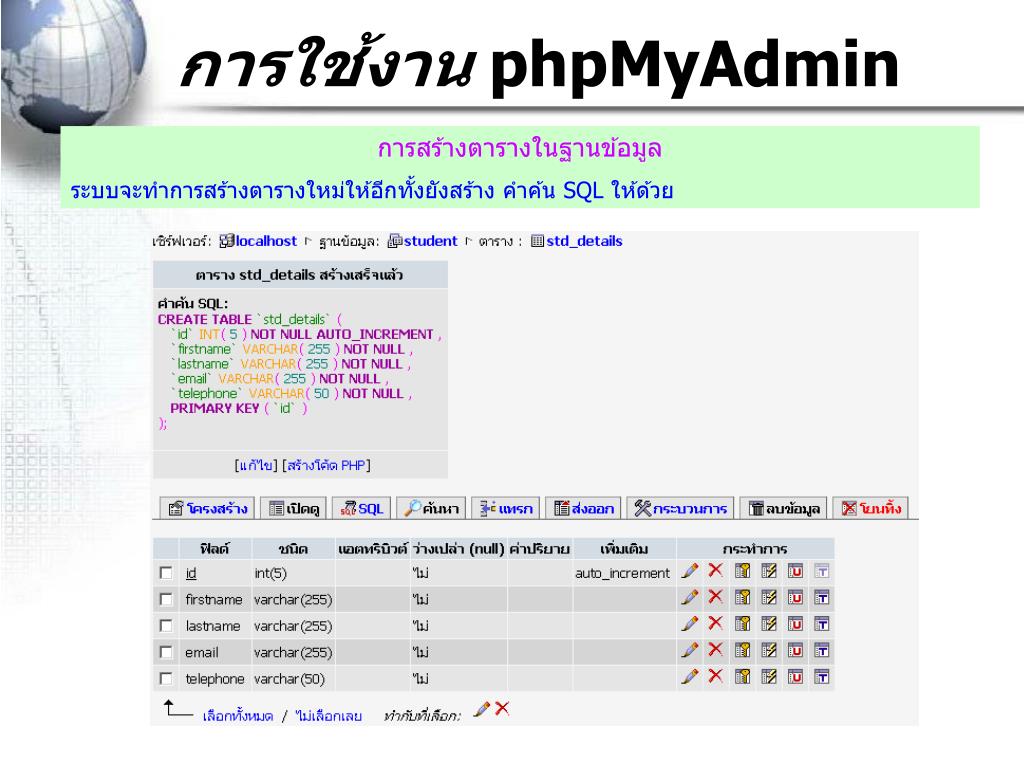Click the auto_increment extra value
Screen dimensions: 1024x768
pos(622,573)
